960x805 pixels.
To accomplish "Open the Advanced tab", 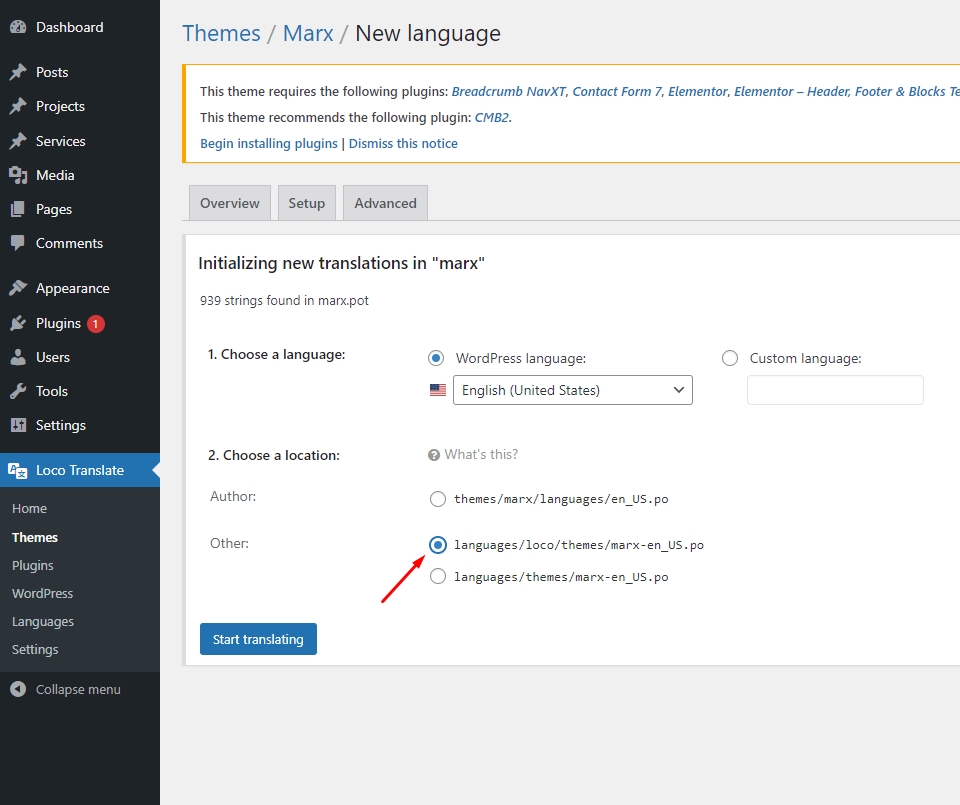I will pyautogui.click(x=385, y=203).
